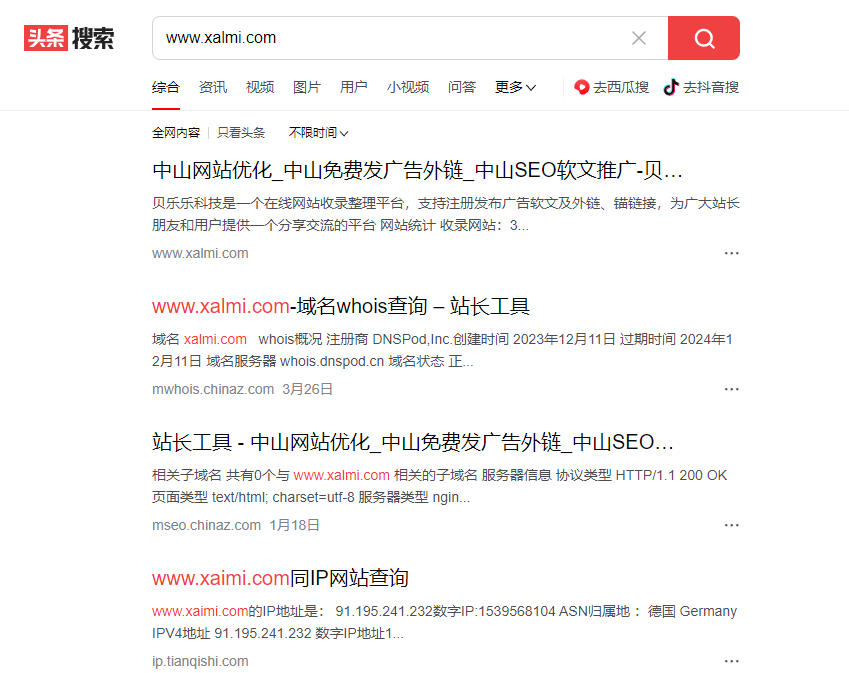
Task: Select the 全网内容 filter
Action: pos(176,133)
